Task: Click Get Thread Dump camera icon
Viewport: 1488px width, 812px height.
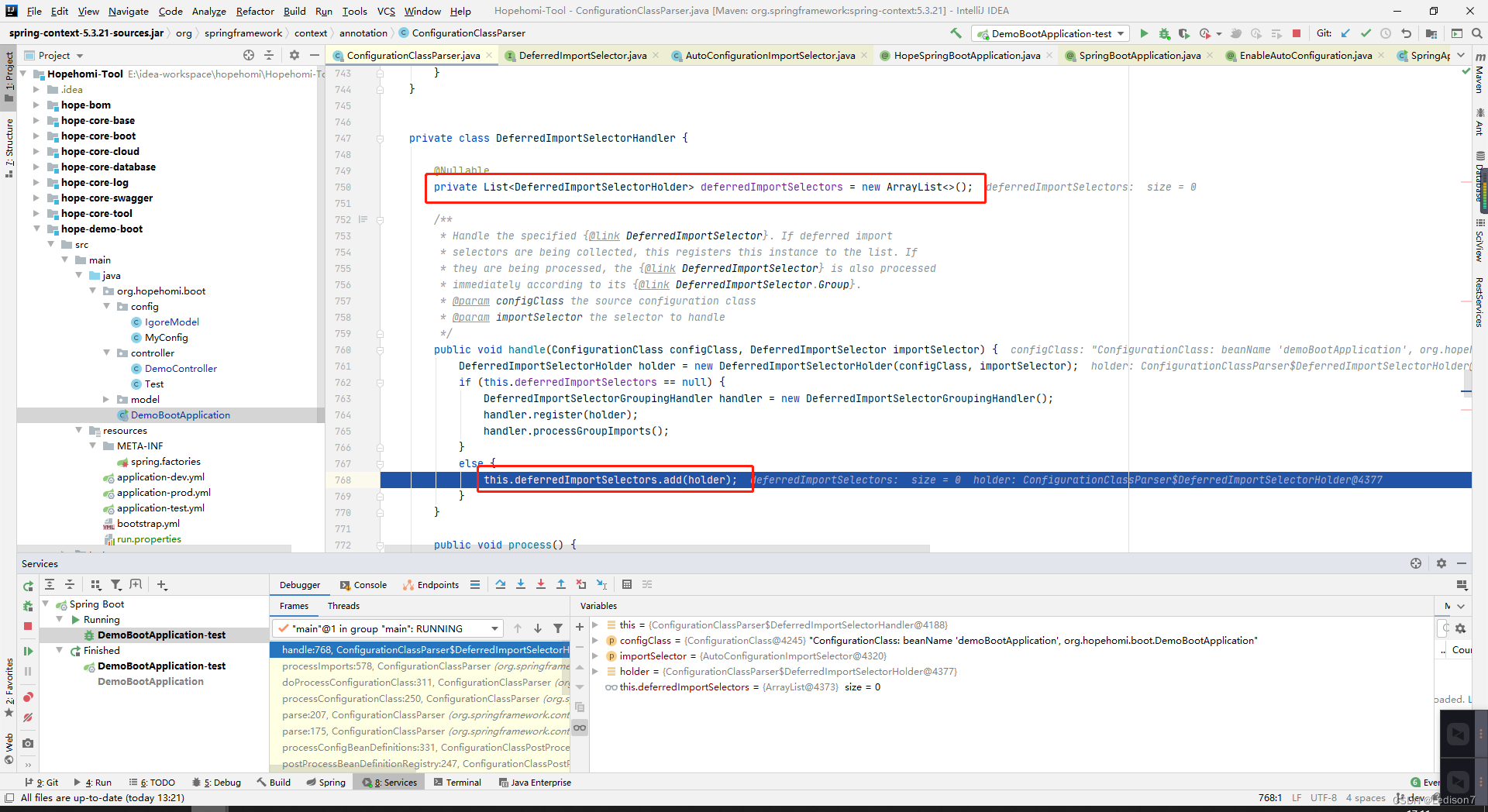Action: click(28, 743)
